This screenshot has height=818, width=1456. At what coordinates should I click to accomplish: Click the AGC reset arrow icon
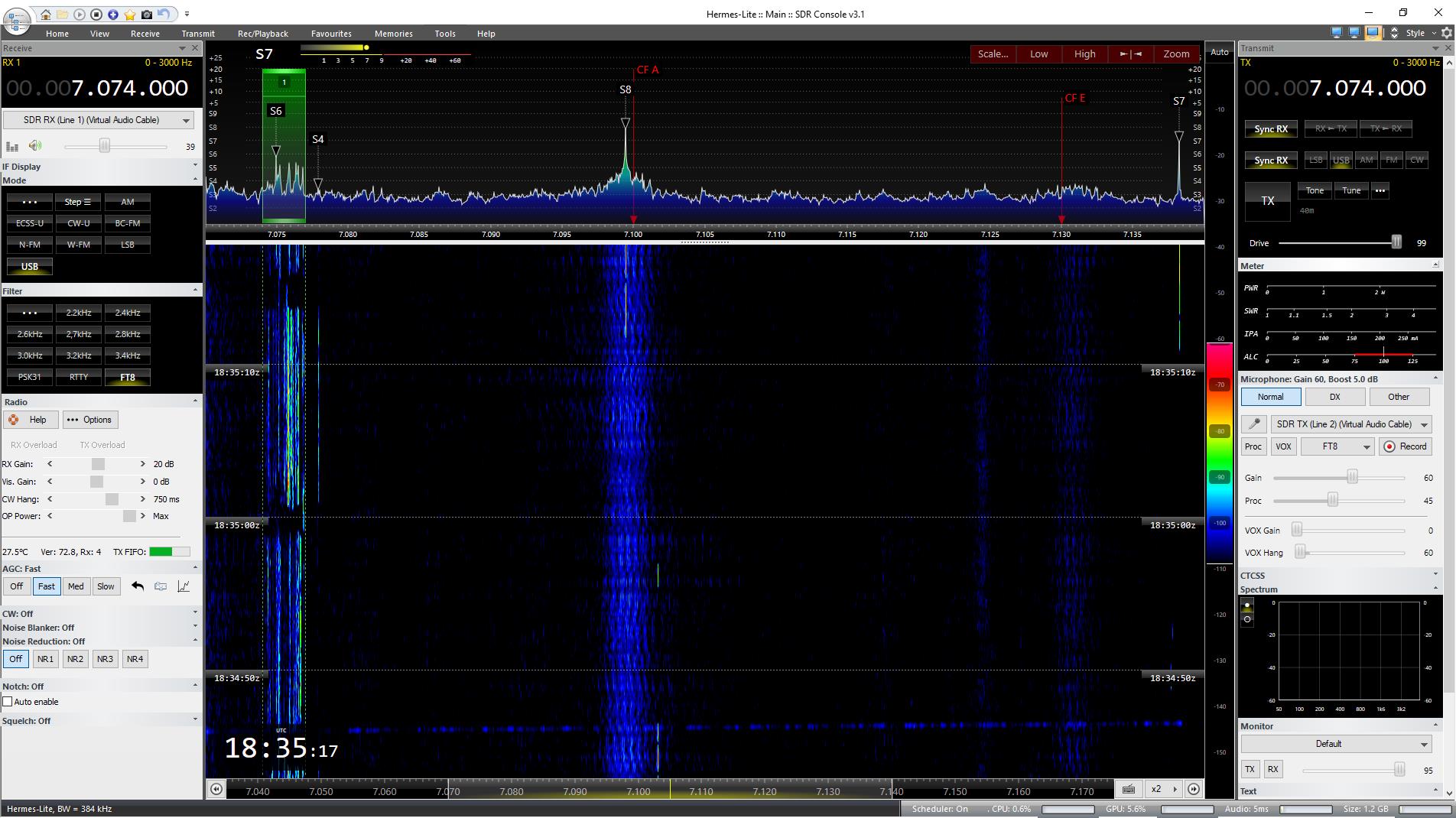click(x=138, y=586)
